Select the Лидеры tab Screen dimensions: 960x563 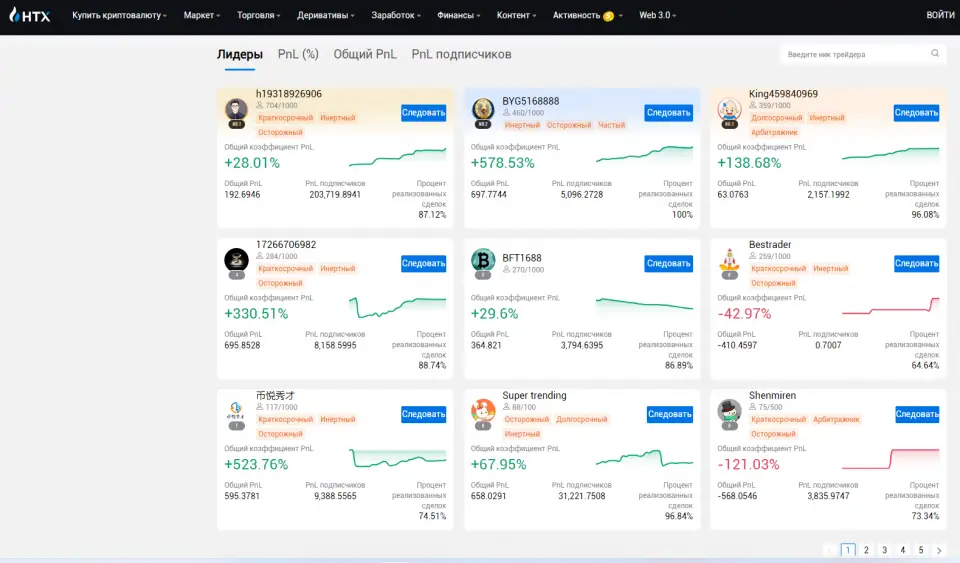pyautogui.click(x=239, y=54)
